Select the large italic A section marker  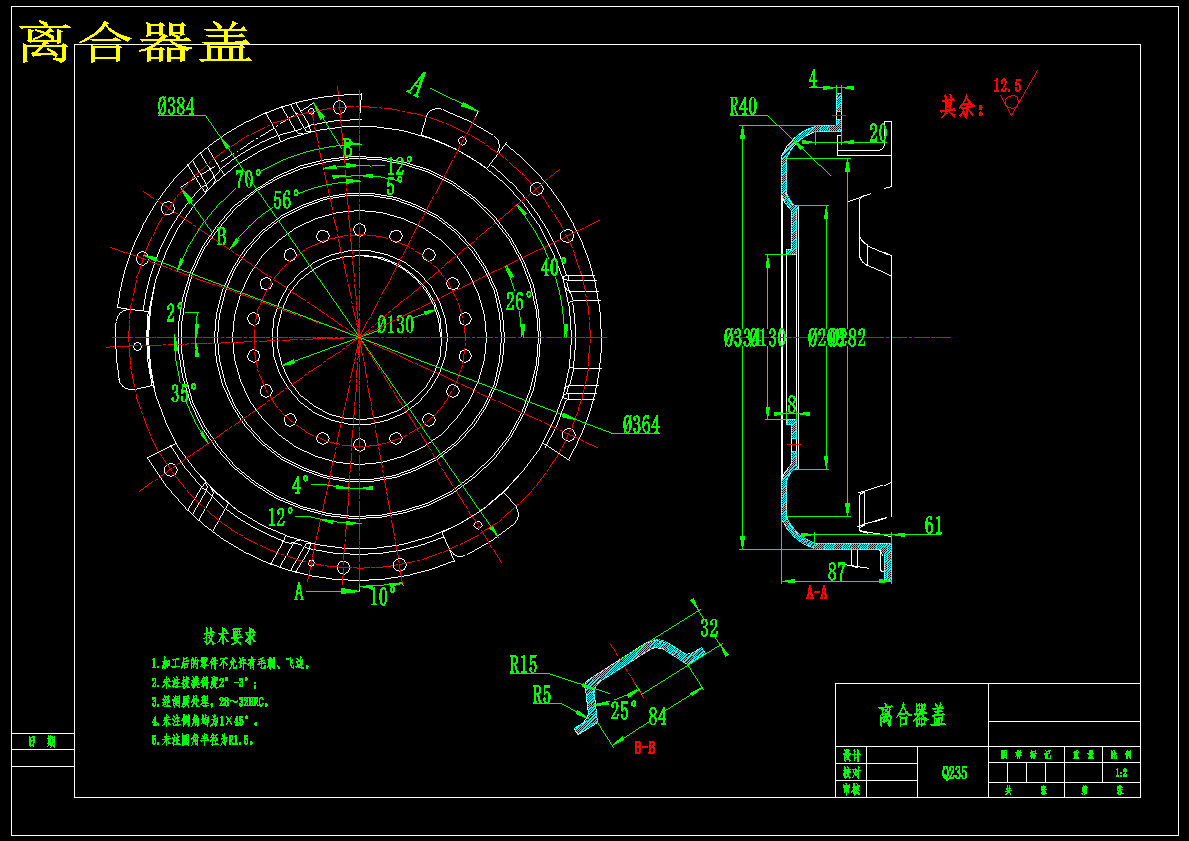click(416, 85)
